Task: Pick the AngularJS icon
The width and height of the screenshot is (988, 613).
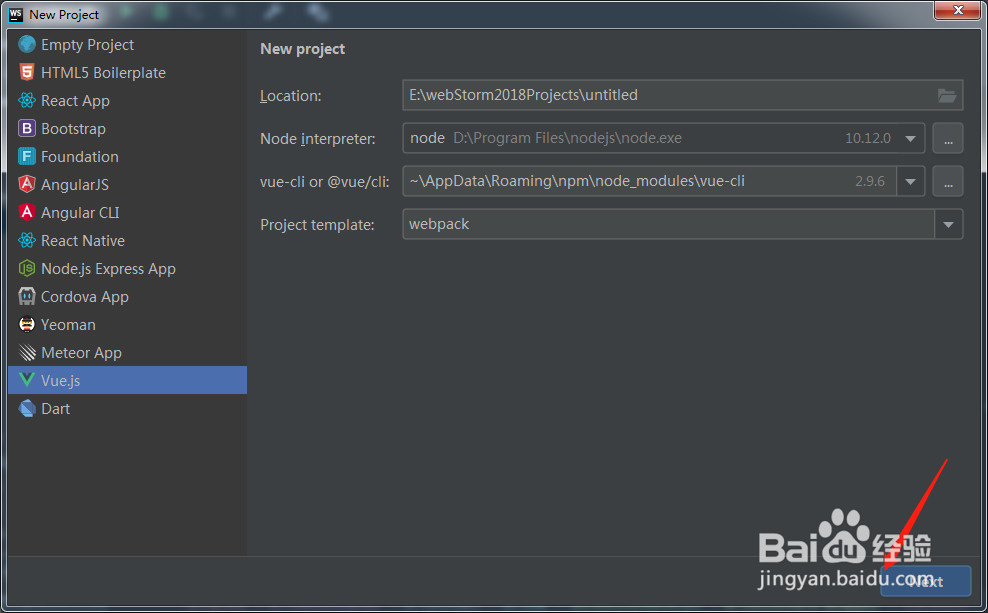Action: [27, 185]
